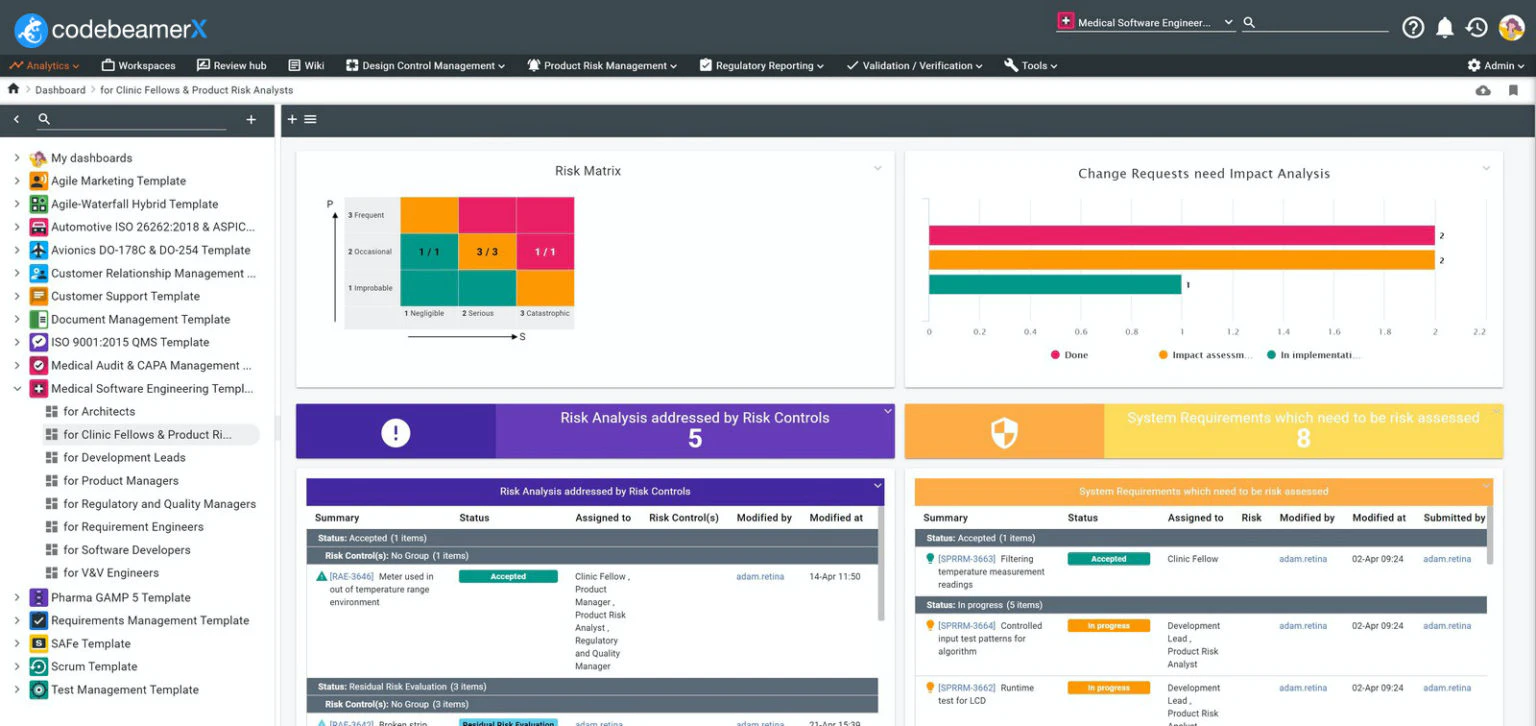The height and width of the screenshot is (726, 1536).
Task: Collapse the Medical Software Engineering Template node
Action: [17, 389]
